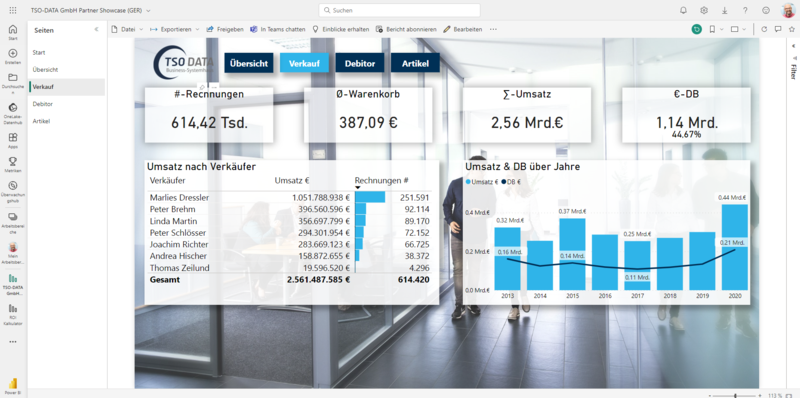Viewport: 800px width, 398px height.
Task: Click the fit to page icon
Action: coord(789,395)
